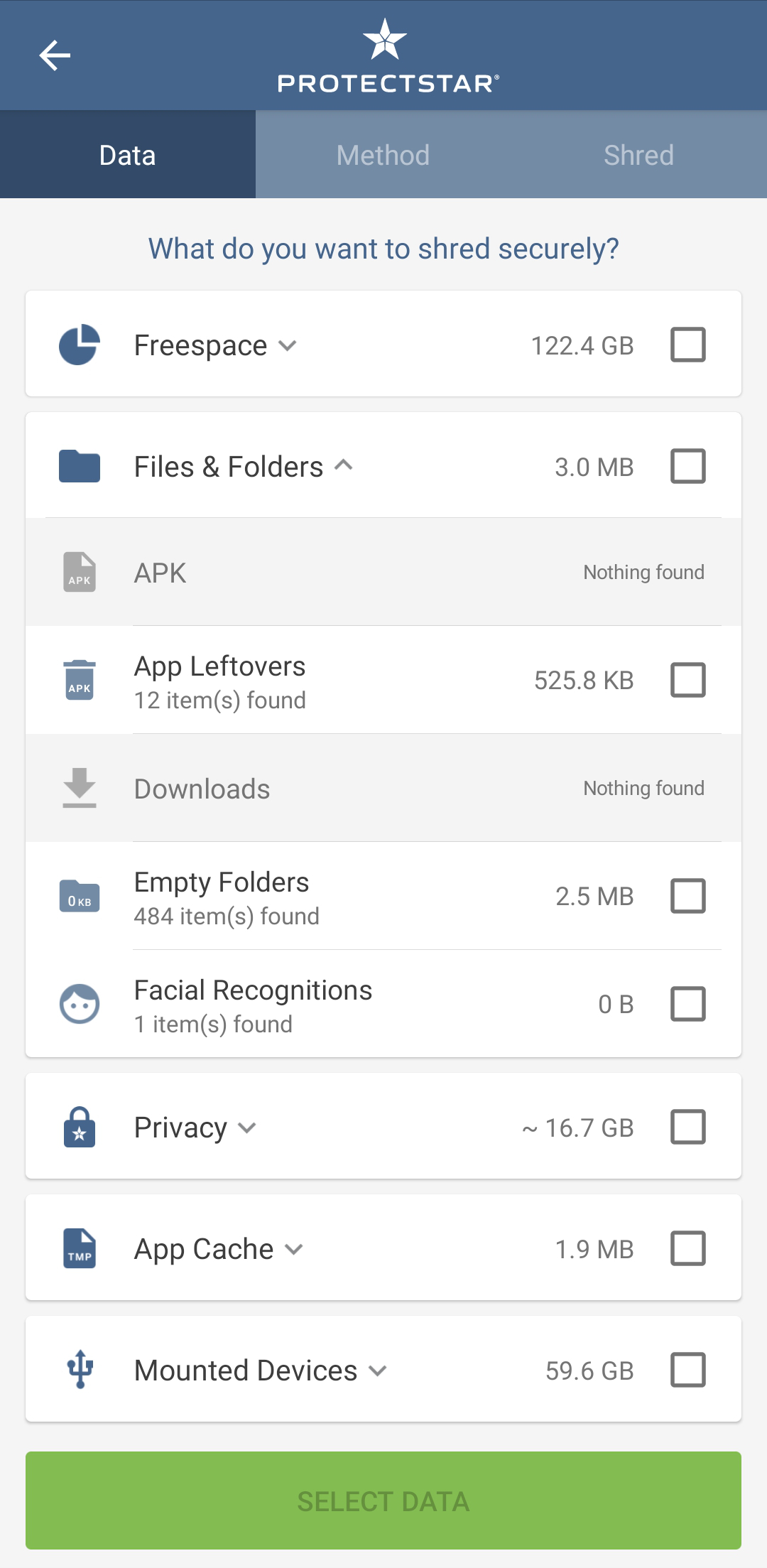Tap the 1 item(s) found subtitle

213,1024
